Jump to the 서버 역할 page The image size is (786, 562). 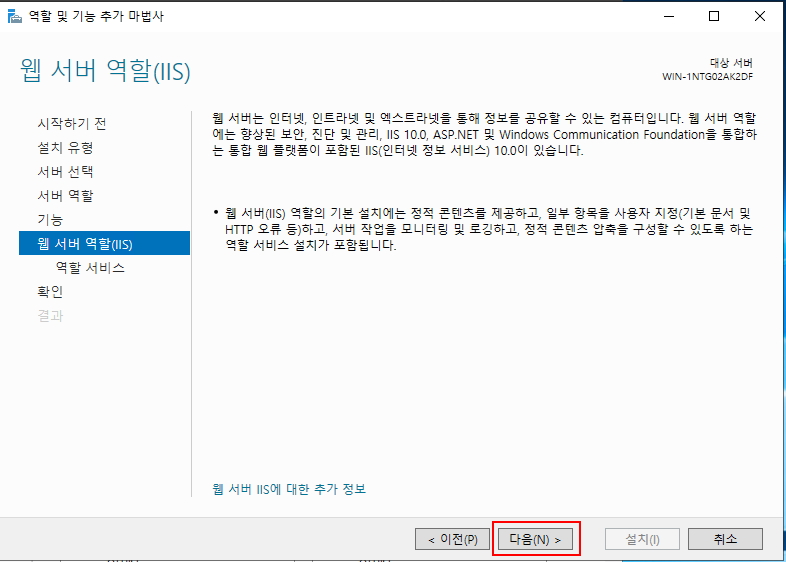coord(65,195)
